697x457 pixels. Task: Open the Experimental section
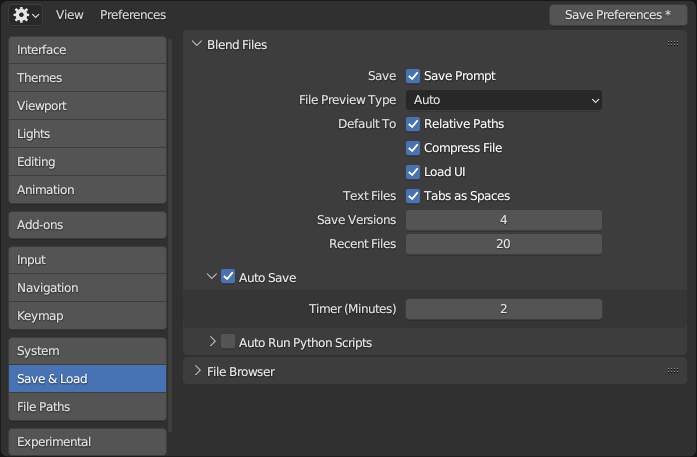(x=88, y=442)
